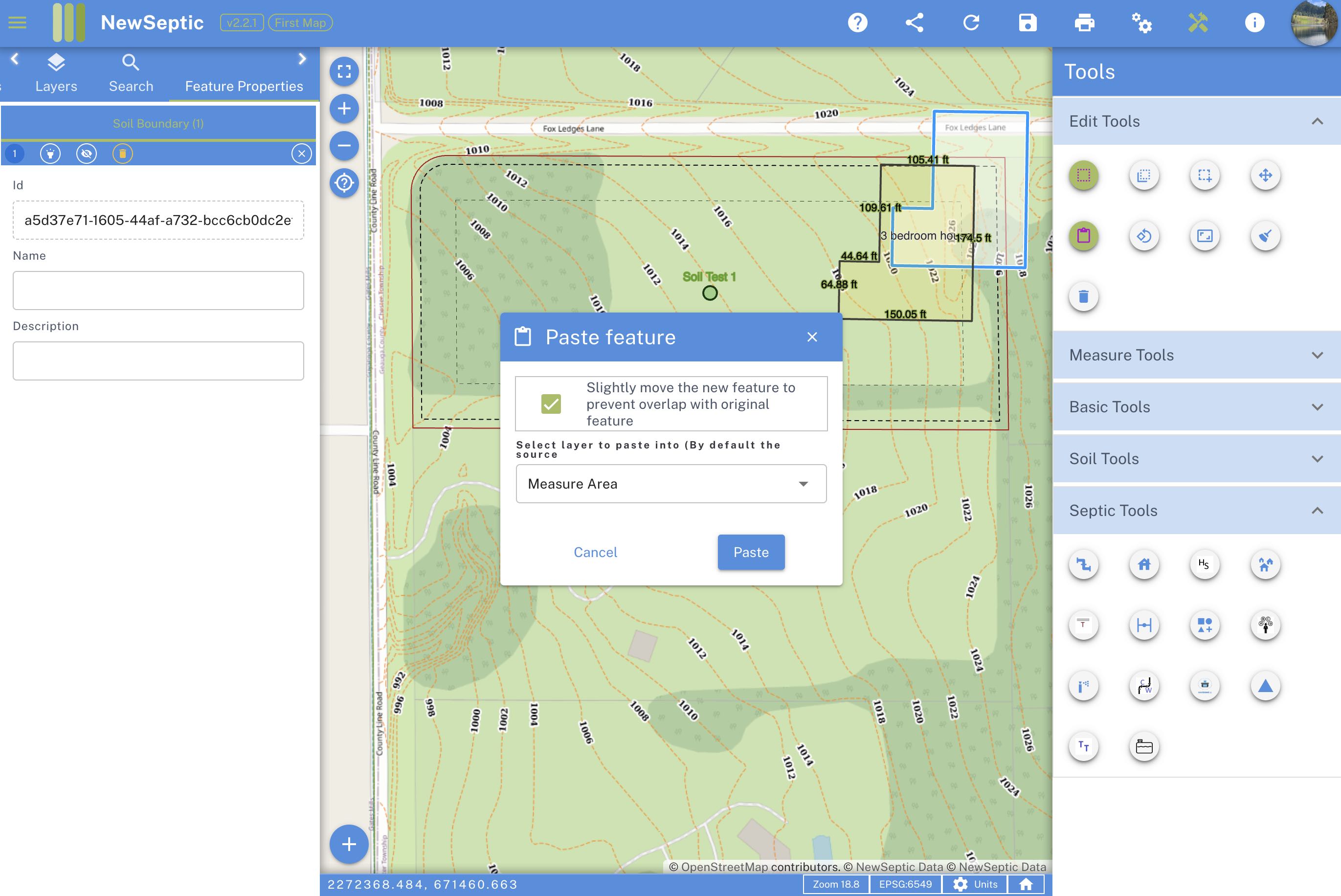Click the polygon selection edit tool
The height and width of the screenshot is (896, 1341).
(1084, 174)
